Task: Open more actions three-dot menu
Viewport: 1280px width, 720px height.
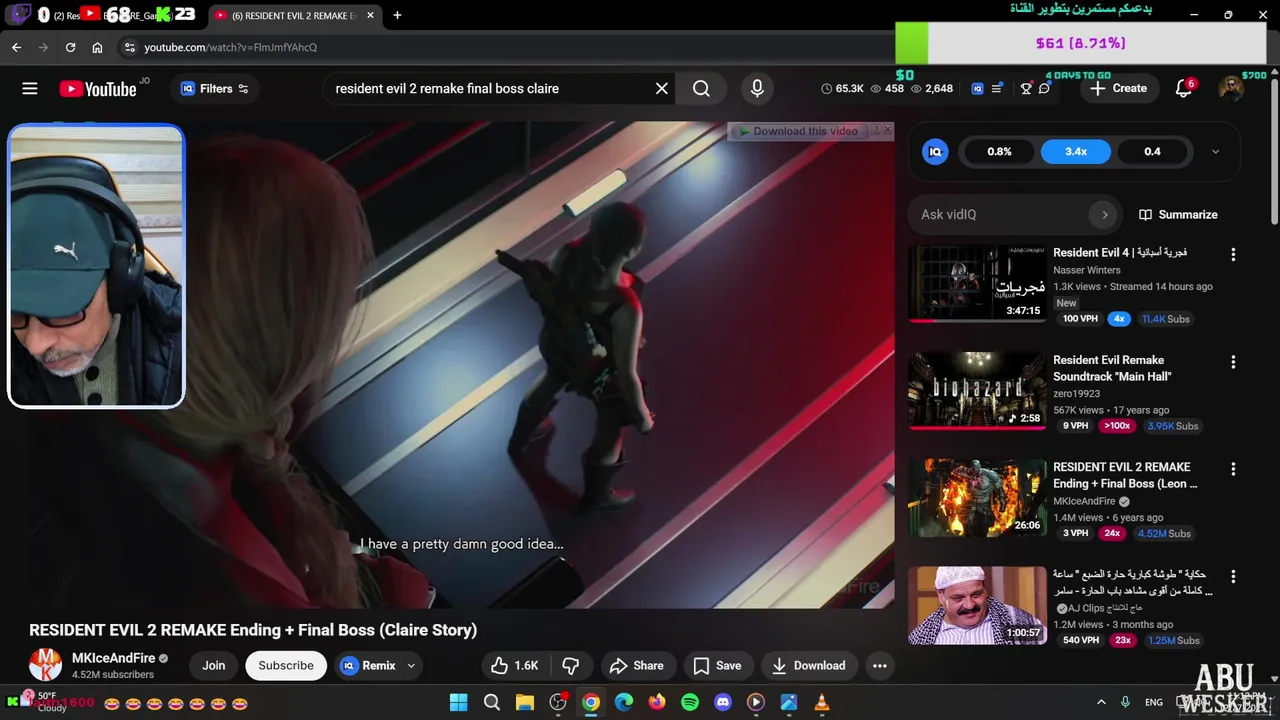Action: click(x=880, y=666)
